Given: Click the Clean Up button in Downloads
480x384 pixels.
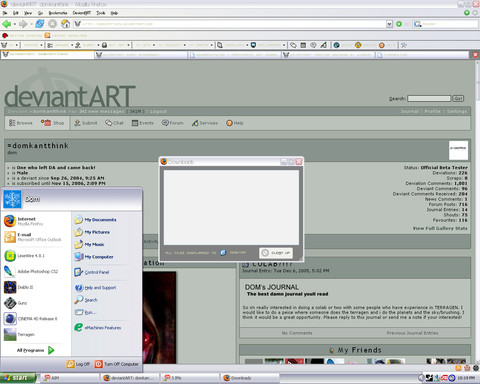Looking at the screenshot, I should point(276,253).
